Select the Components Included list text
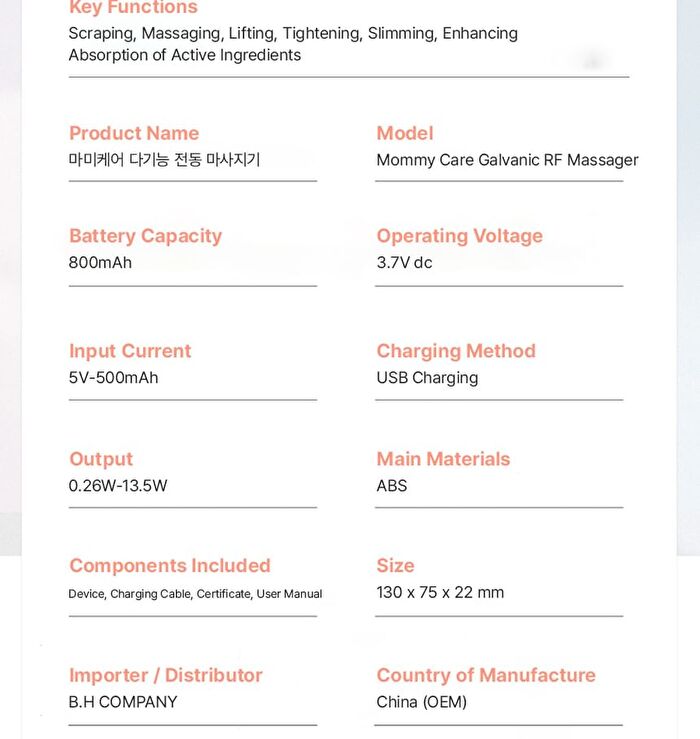Viewport: 700px width, 739px height. click(195, 594)
